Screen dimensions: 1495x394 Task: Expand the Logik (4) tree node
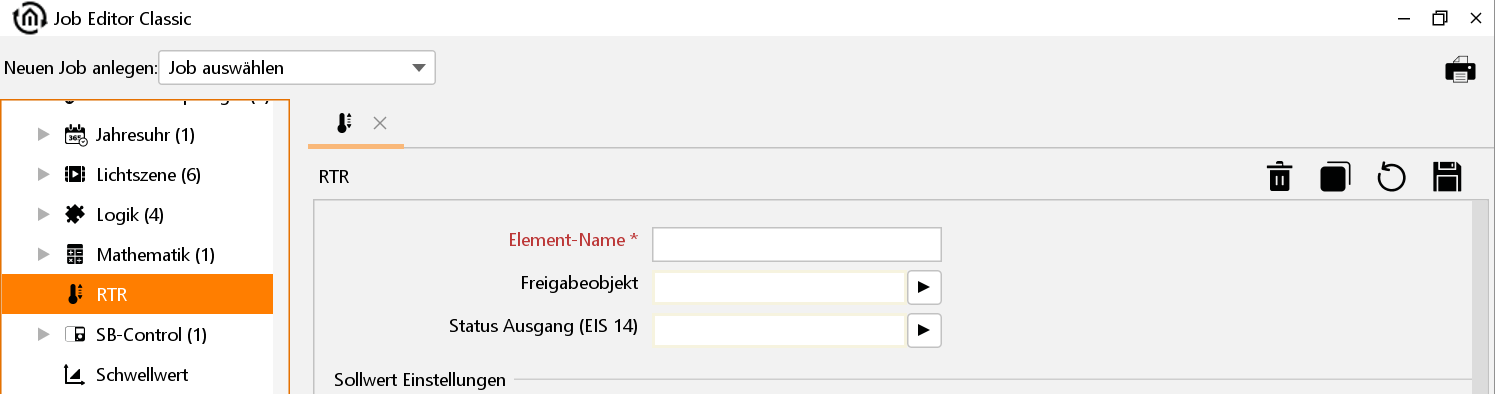(43, 214)
